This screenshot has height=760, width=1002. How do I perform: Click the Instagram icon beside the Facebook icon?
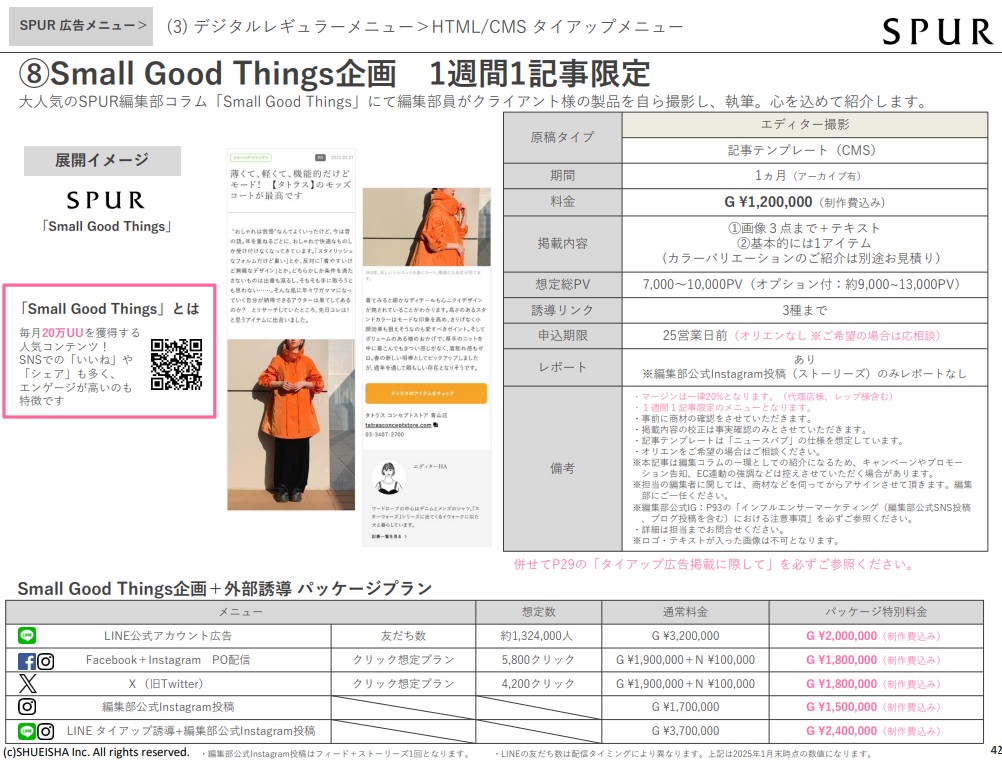click(45, 660)
